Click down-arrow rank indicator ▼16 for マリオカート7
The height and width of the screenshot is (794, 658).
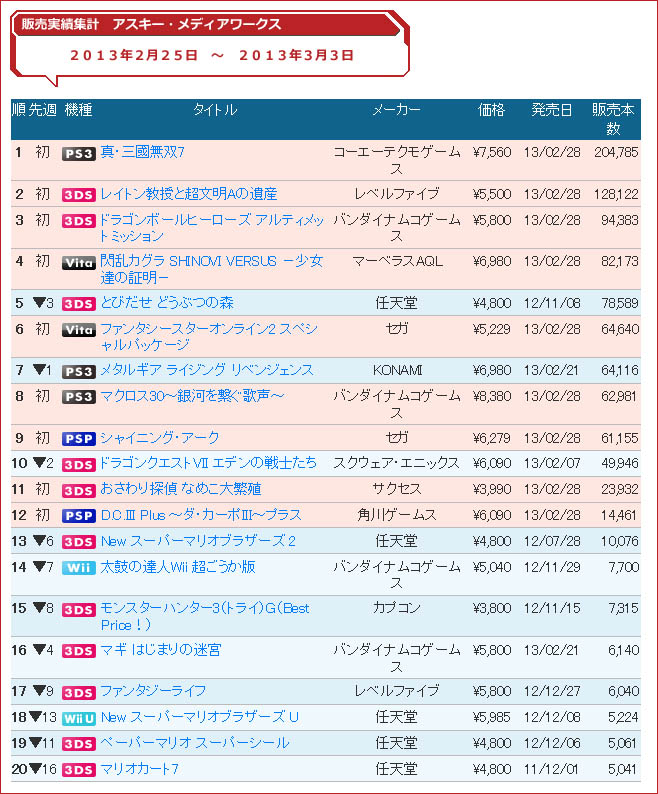(x=43, y=769)
